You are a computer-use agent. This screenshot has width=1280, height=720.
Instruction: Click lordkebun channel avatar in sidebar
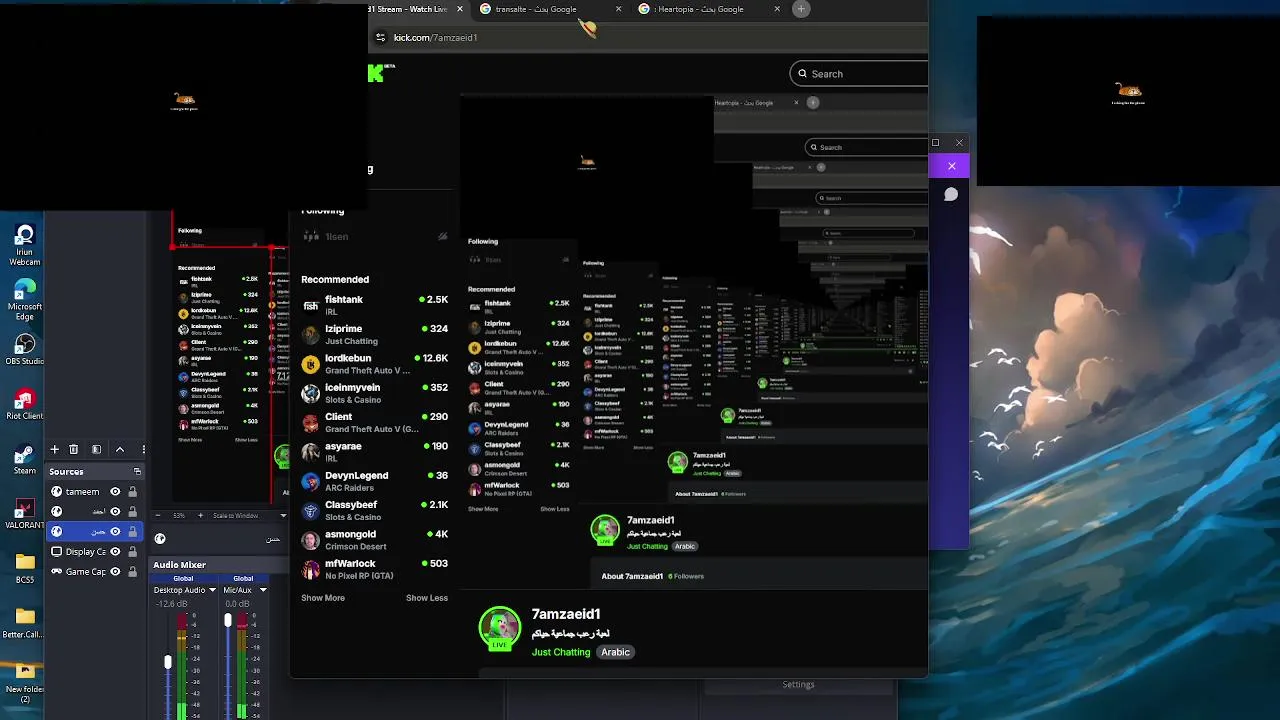tap(311, 364)
